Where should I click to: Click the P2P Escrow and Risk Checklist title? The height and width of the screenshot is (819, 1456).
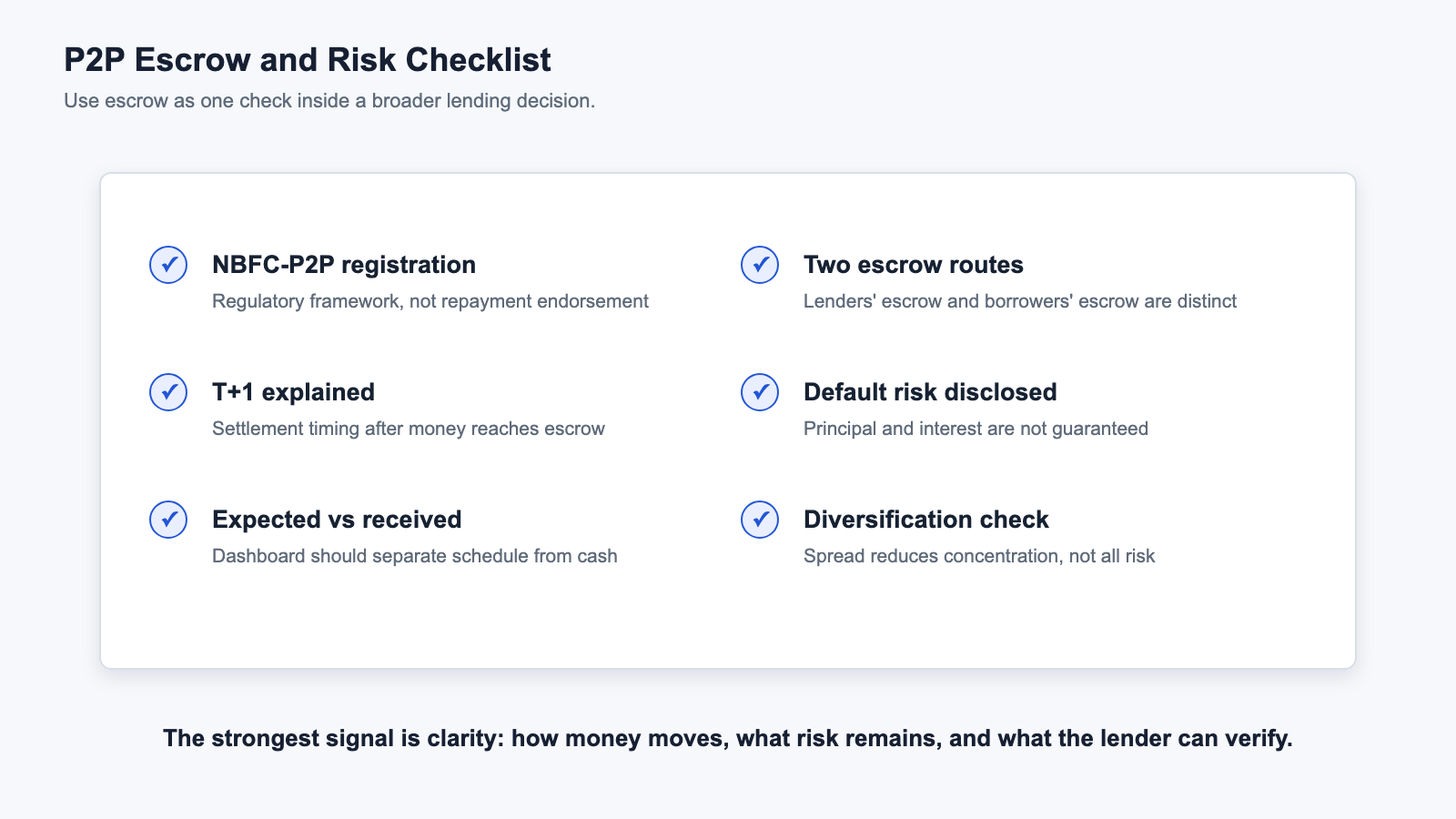tap(308, 60)
